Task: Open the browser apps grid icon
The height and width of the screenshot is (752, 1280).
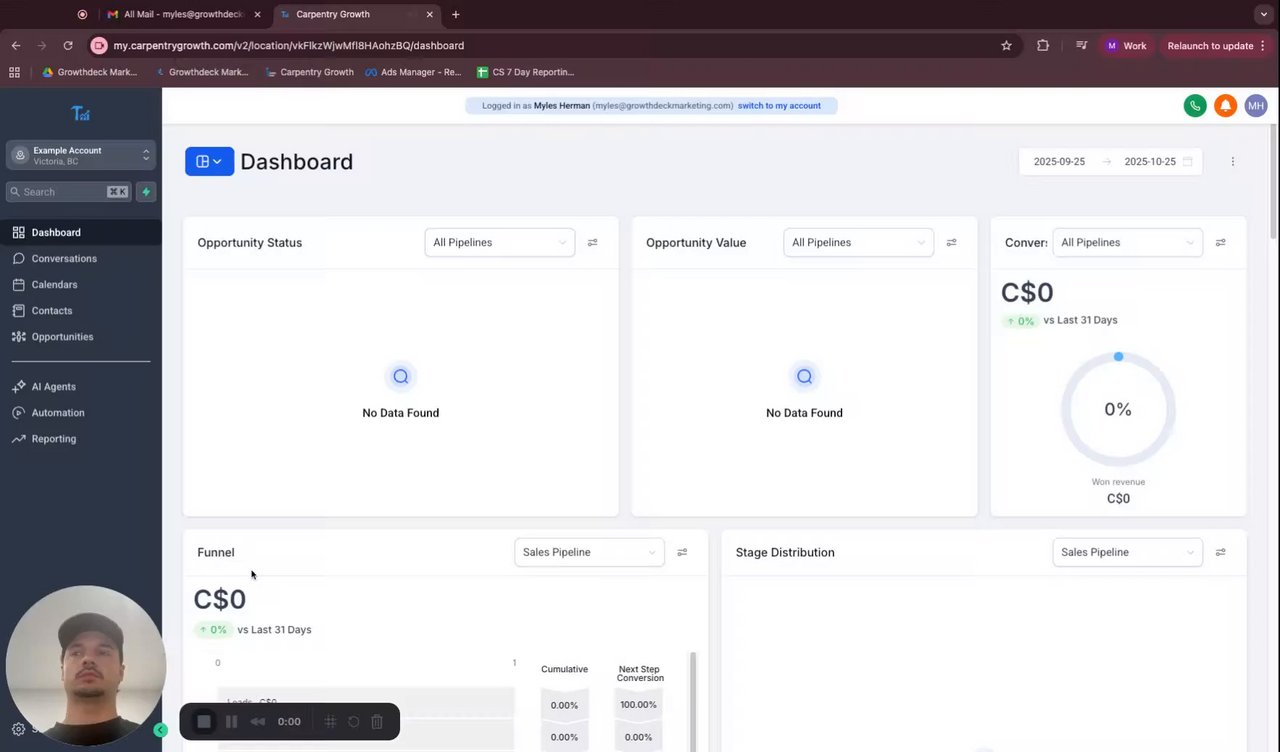Action: 14,72
